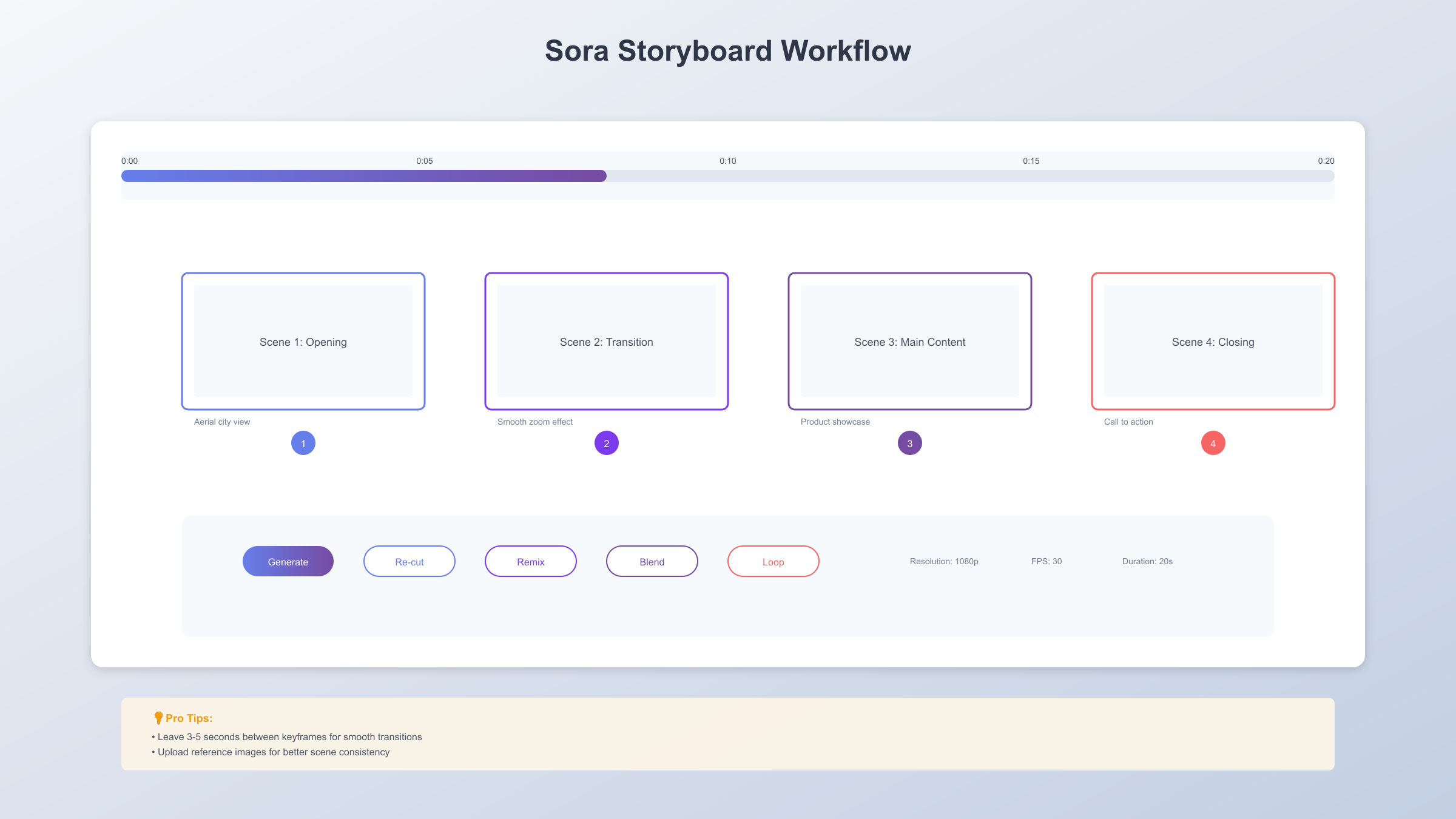Seek to the 0:10 timeline label
1456x819 pixels.
click(728, 161)
